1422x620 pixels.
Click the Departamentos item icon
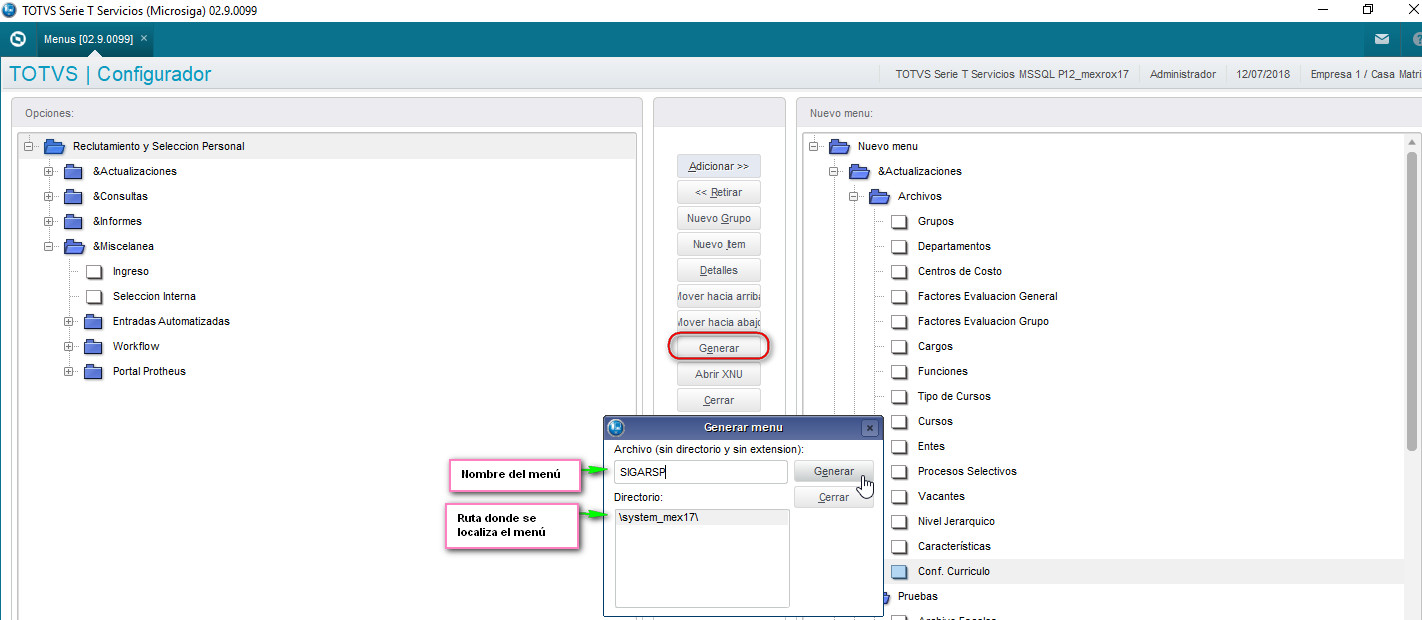[x=899, y=246]
